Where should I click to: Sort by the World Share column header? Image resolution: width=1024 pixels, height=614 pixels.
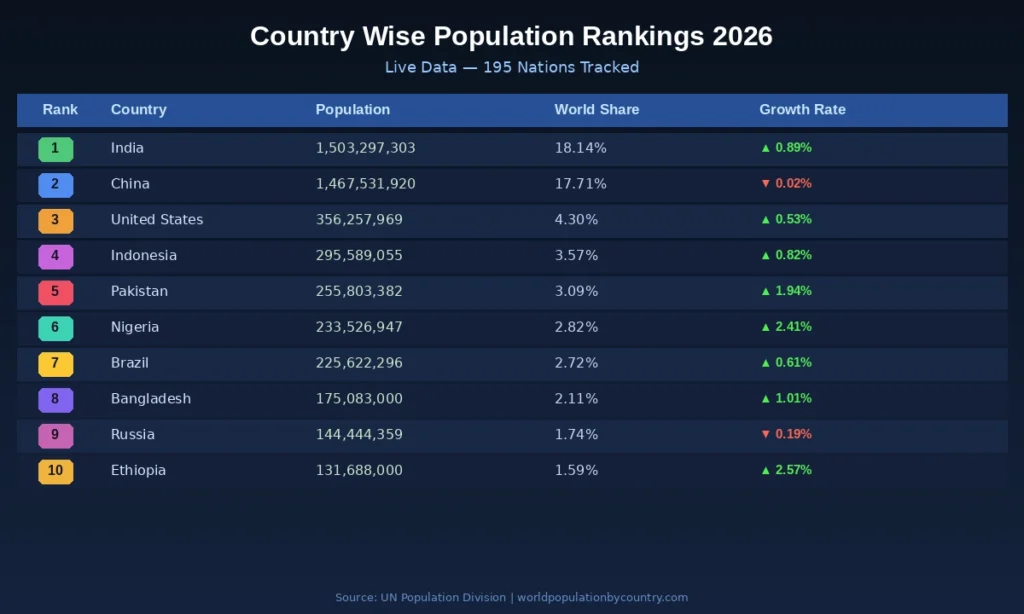pyautogui.click(x=597, y=110)
